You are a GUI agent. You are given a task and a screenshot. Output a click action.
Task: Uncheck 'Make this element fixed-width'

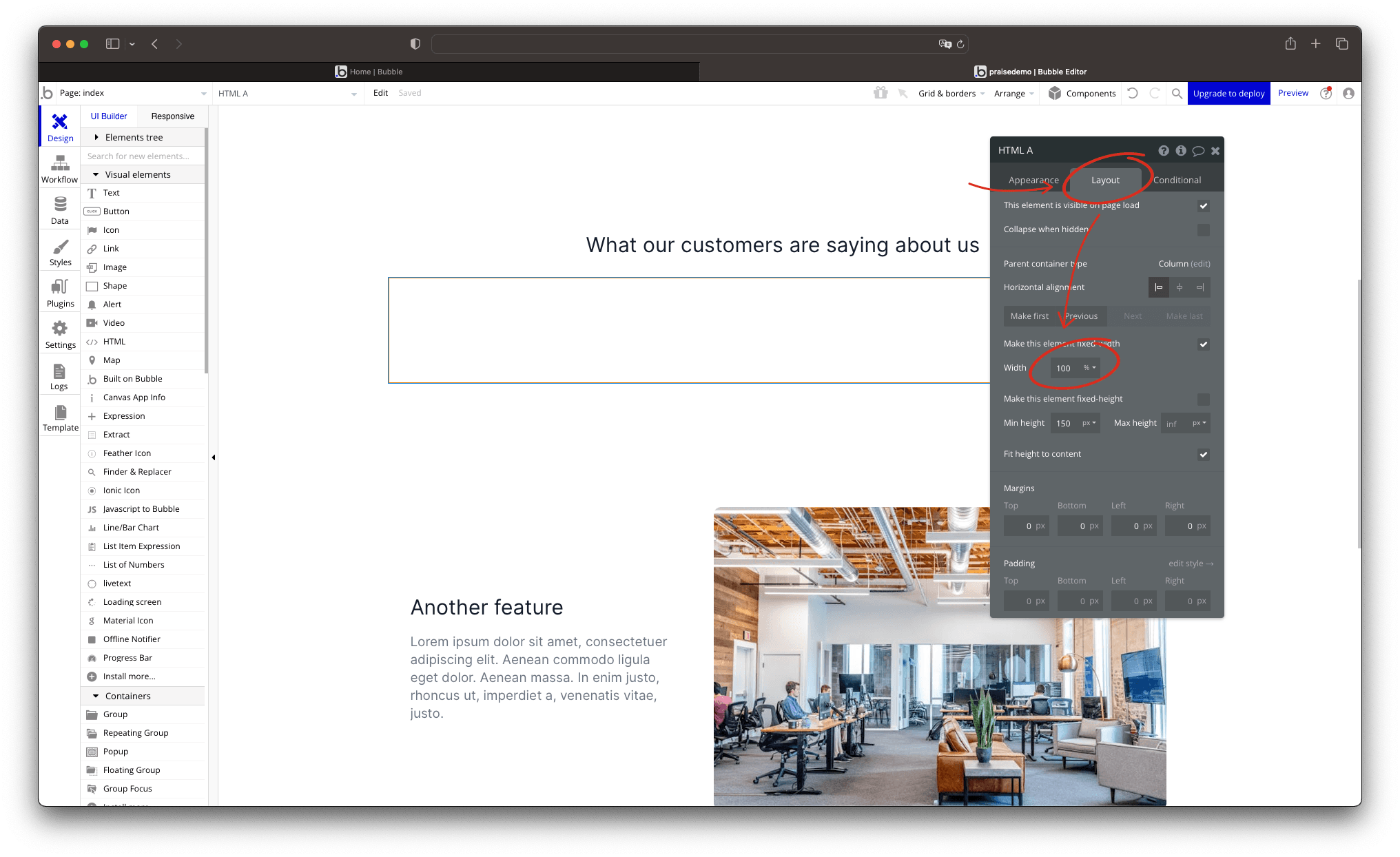tap(1204, 344)
